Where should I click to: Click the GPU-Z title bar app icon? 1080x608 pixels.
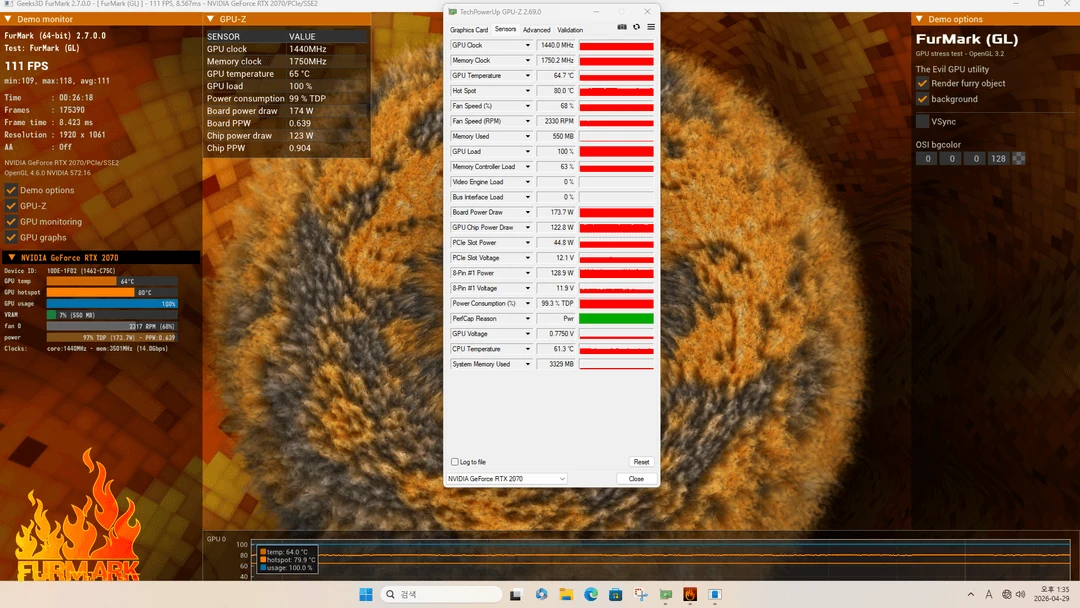tap(453, 12)
